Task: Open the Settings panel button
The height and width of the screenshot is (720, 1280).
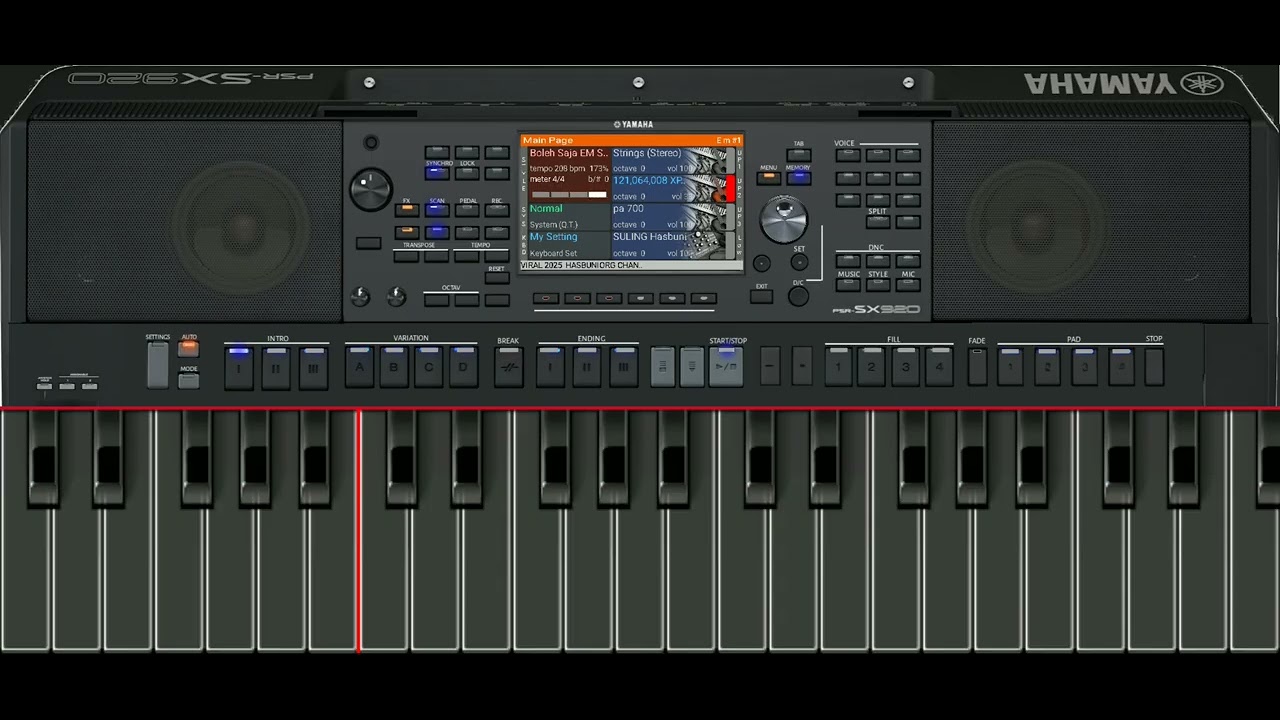Action: (158, 366)
